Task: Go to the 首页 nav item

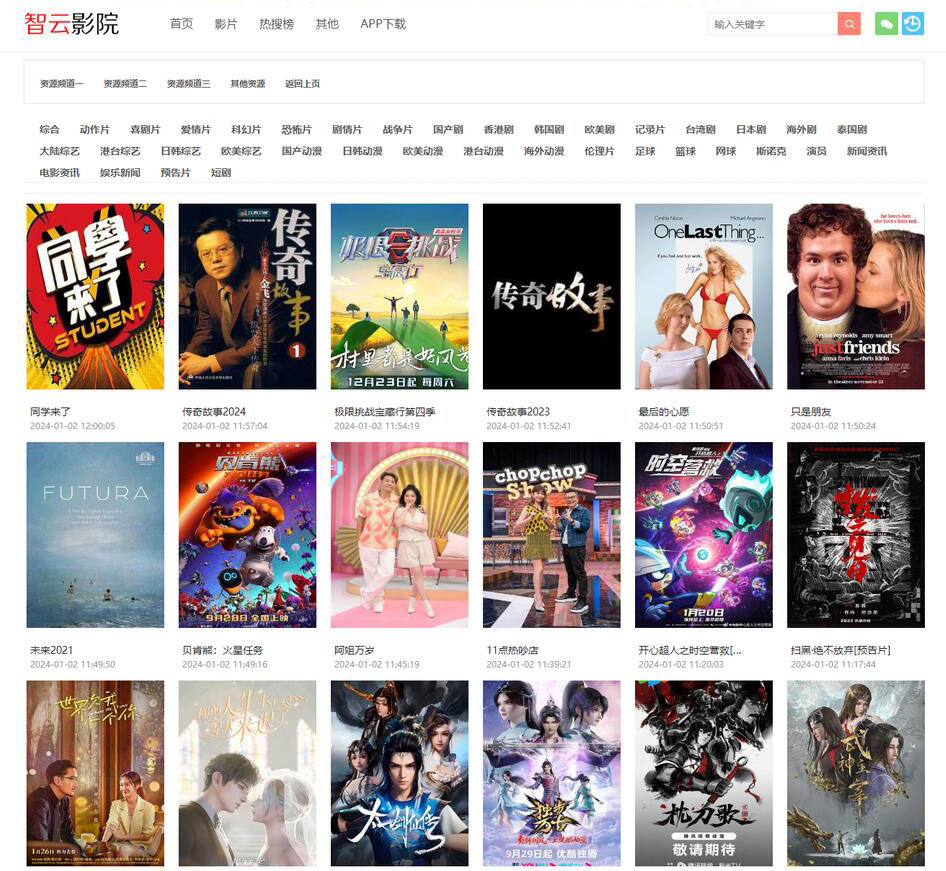Action: 182,24
